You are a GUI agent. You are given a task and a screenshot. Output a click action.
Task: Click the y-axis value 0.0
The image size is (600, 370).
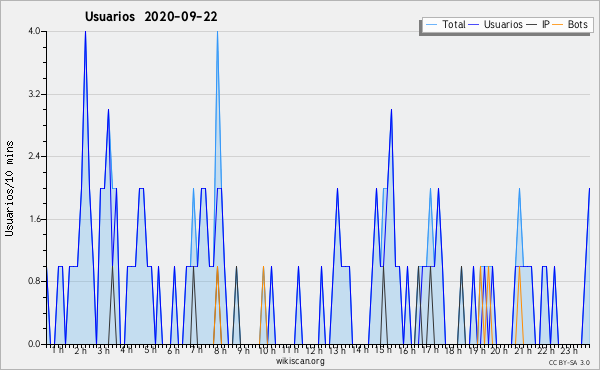[x=34, y=344]
